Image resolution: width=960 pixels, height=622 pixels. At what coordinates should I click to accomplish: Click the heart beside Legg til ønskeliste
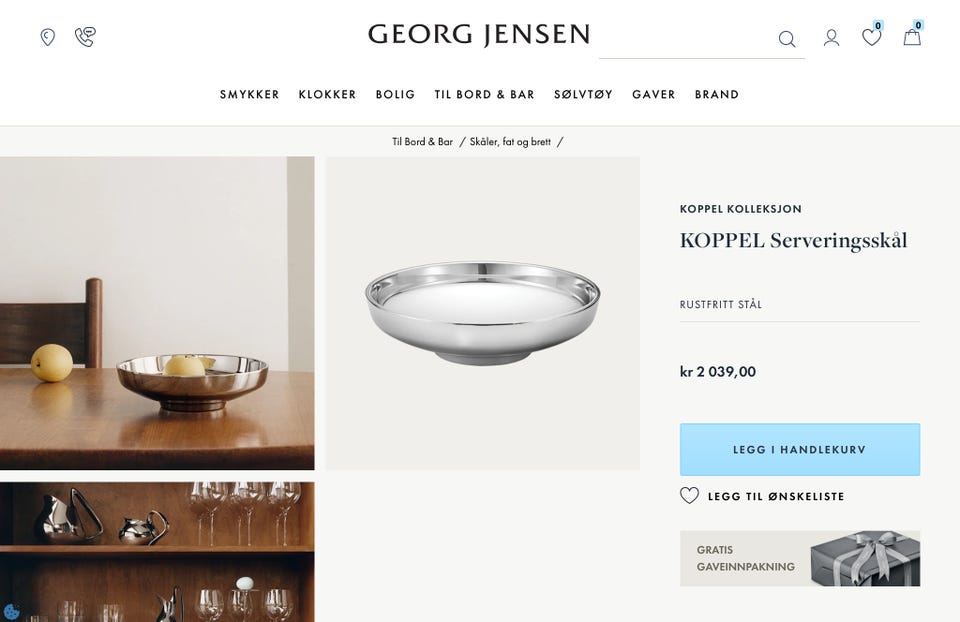pyautogui.click(x=689, y=495)
